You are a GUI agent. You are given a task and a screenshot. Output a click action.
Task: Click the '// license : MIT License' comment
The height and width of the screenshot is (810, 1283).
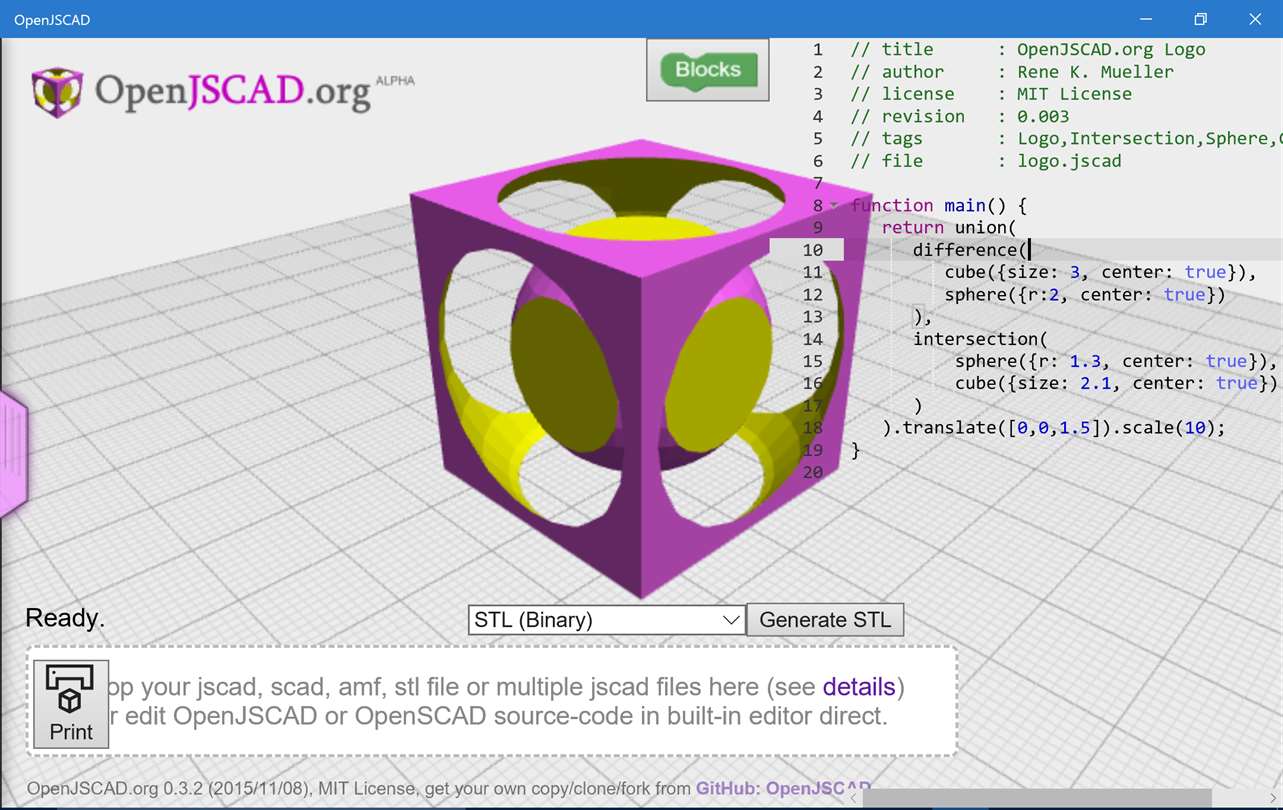pos(991,94)
